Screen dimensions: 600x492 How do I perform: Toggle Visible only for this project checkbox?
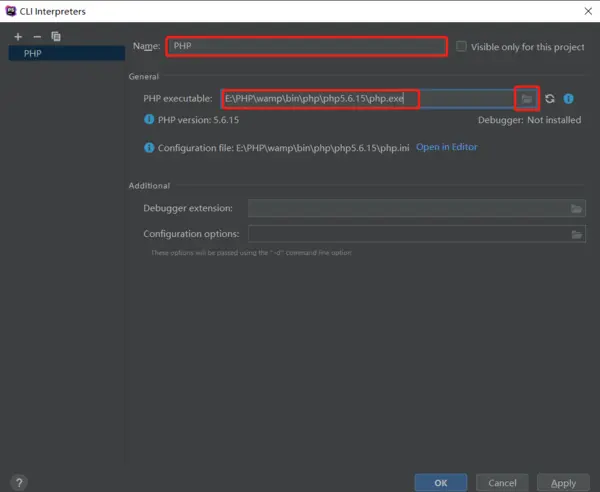(x=461, y=46)
